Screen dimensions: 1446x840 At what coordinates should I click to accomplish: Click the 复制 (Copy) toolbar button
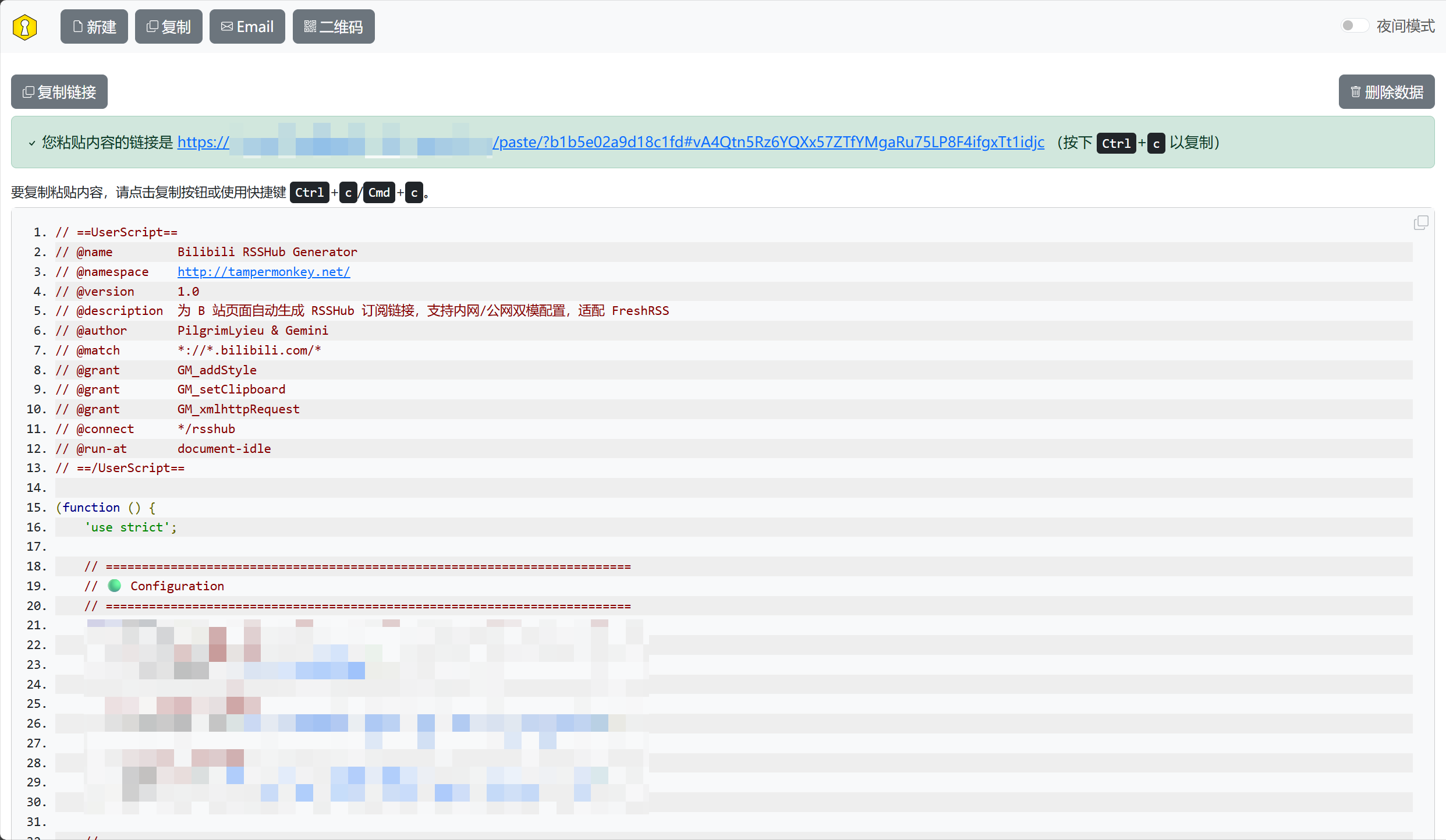click(x=169, y=27)
